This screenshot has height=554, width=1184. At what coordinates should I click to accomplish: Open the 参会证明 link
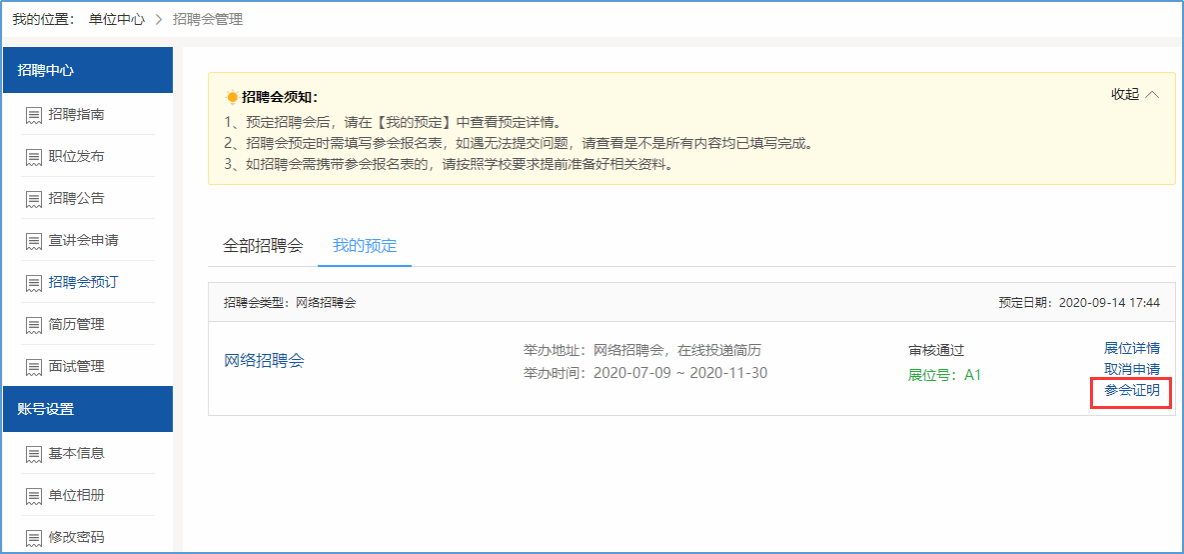click(x=1131, y=390)
